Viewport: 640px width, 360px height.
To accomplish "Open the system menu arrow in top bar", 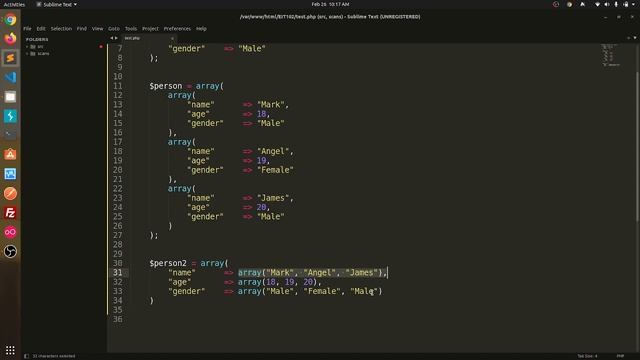I will (x=634, y=4).
